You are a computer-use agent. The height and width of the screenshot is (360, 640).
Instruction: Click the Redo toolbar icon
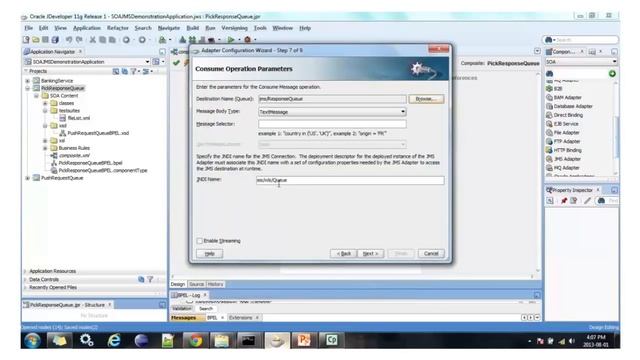click(x=79, y=40)
